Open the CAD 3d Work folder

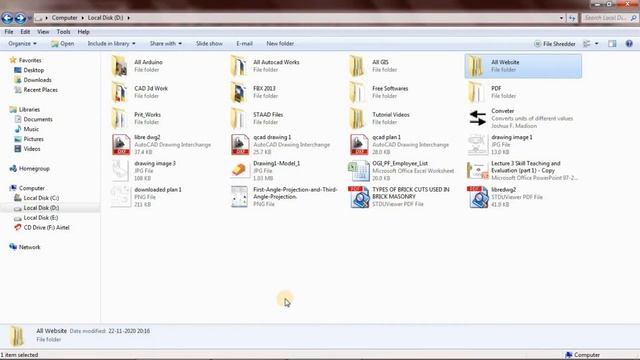pyautogui.click(x=140, y=92)
